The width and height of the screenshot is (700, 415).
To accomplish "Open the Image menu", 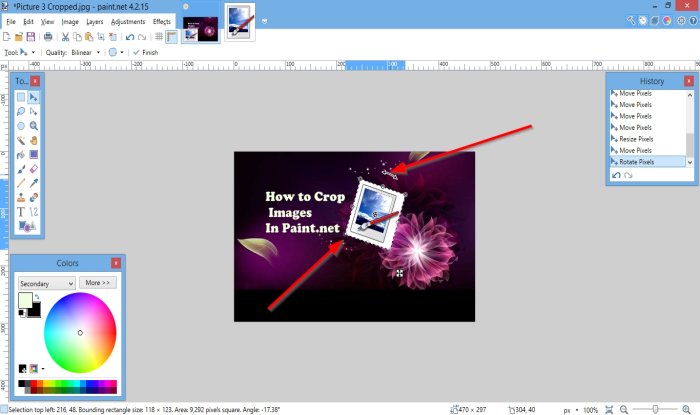I will pyautogui.click(x=70, y=21).
